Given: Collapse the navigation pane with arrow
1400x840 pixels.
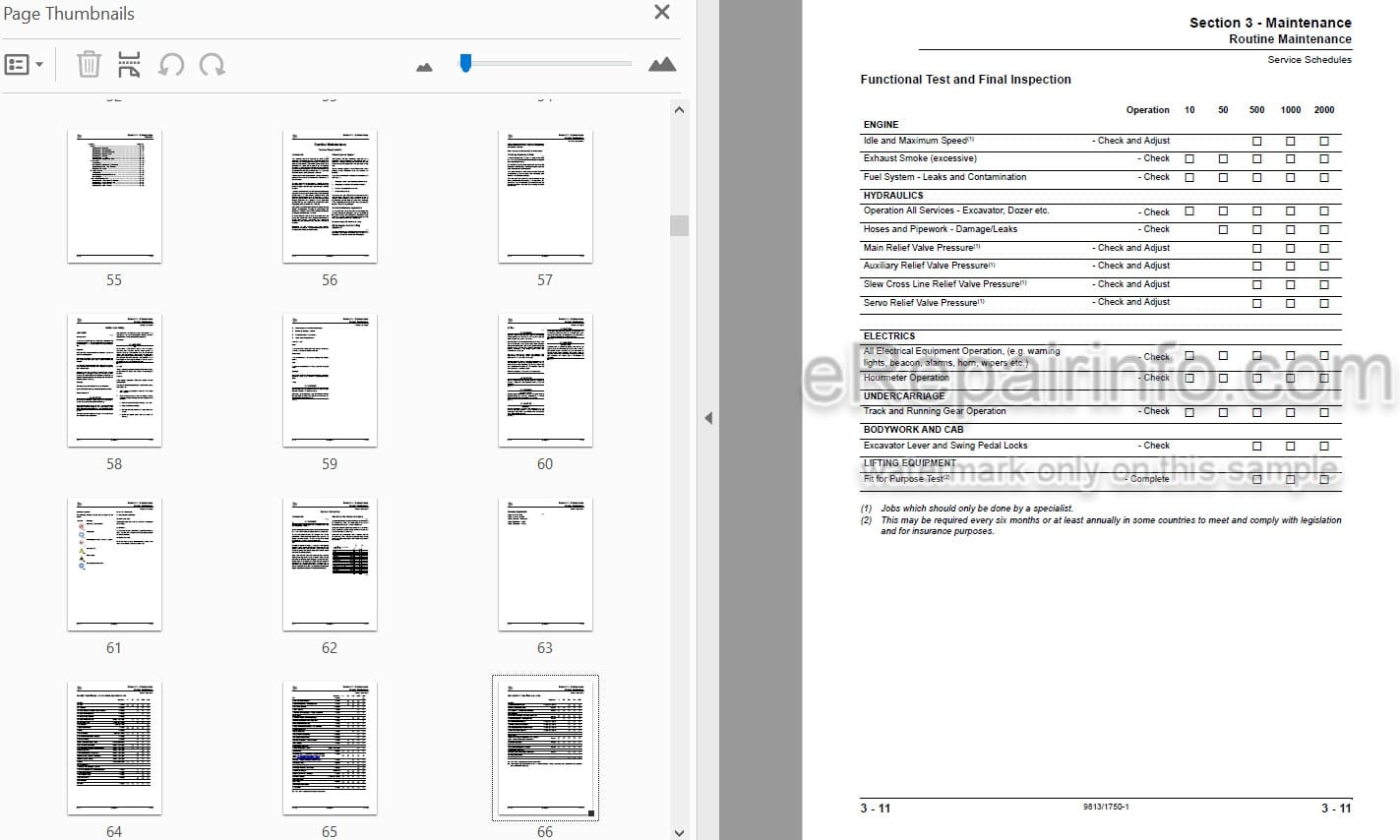Looking at the screenshot, I should pos(708,418).
